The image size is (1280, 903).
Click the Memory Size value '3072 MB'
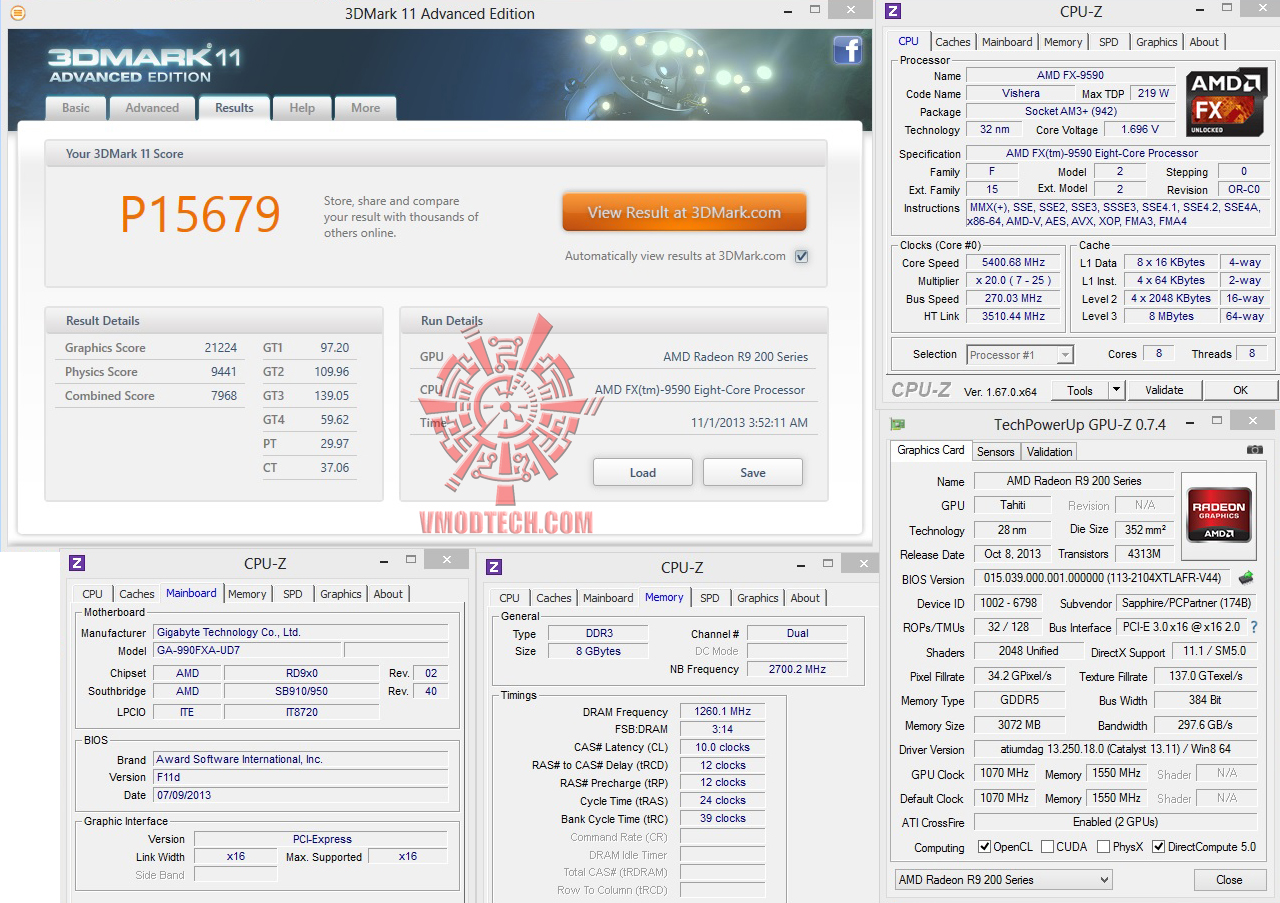point(1019,725)
